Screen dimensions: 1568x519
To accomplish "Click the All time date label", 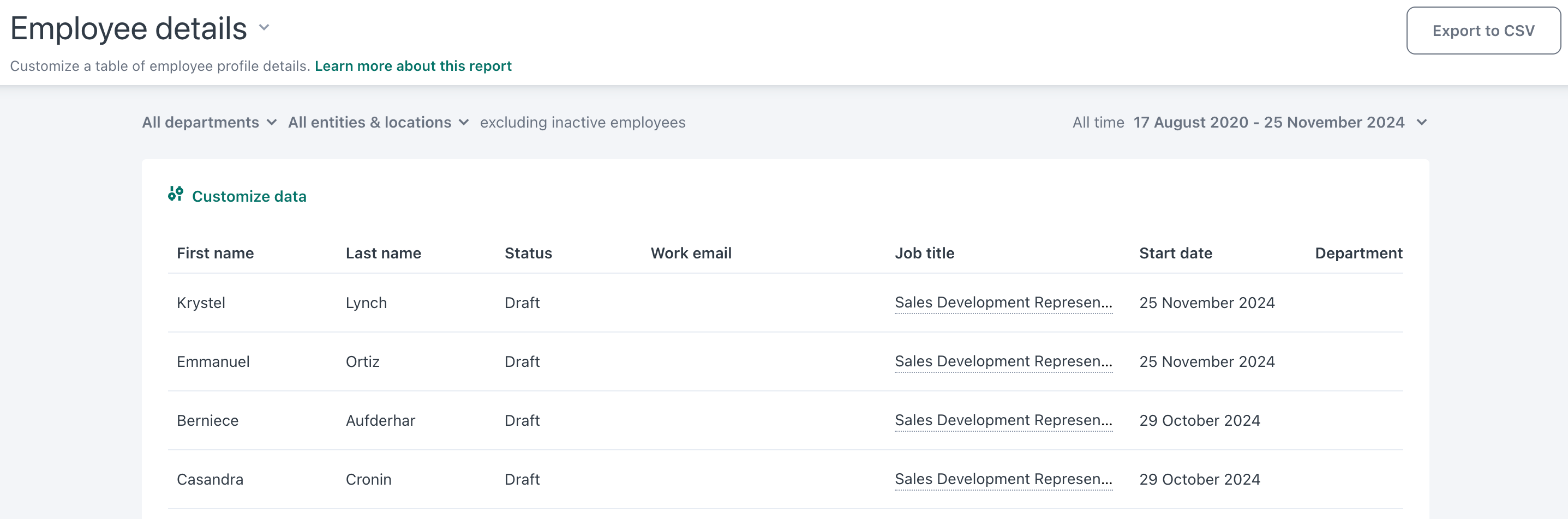I will point(1098,122).
